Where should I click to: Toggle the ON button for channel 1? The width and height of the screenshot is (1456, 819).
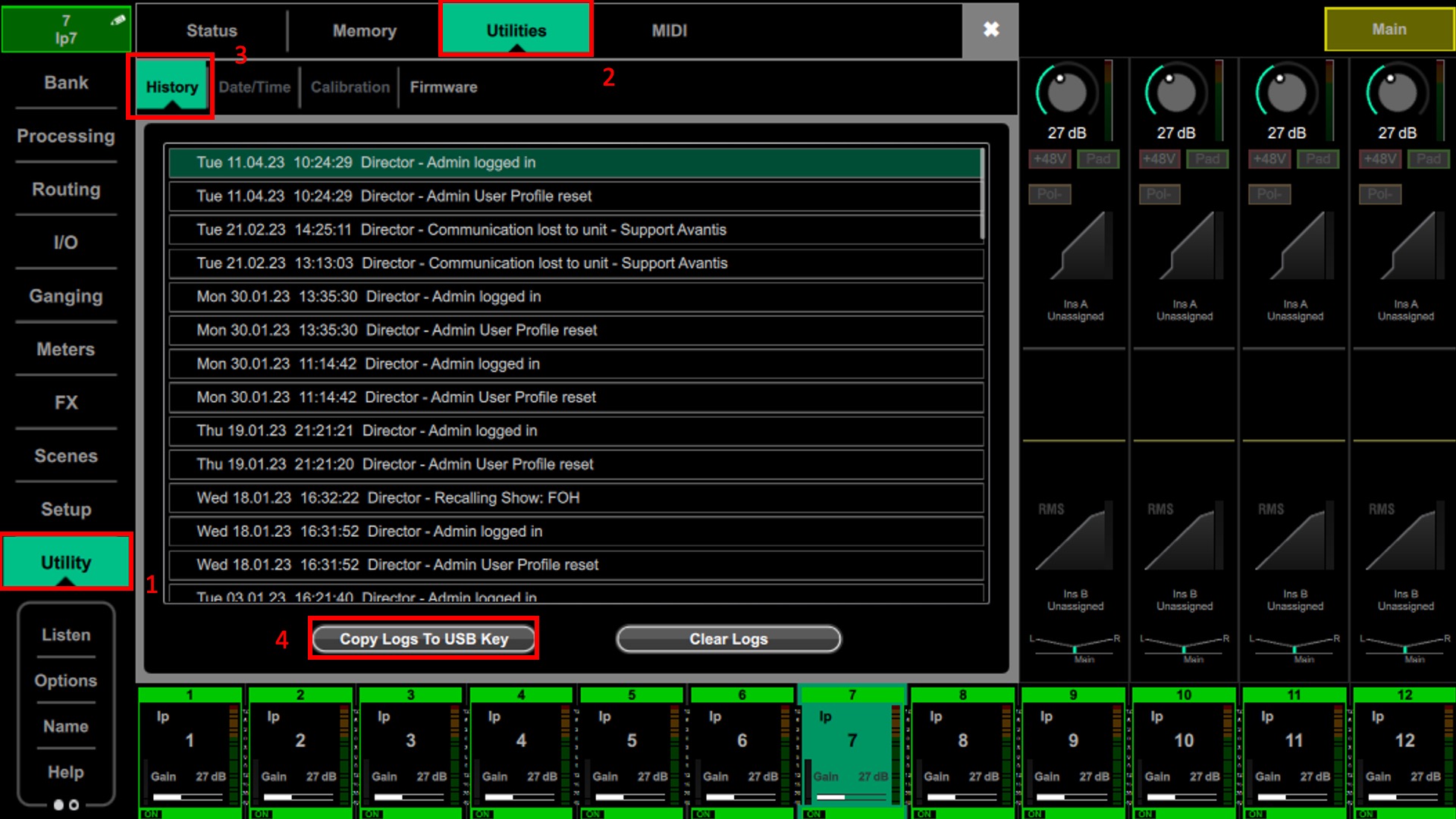(x=151, y=813)
